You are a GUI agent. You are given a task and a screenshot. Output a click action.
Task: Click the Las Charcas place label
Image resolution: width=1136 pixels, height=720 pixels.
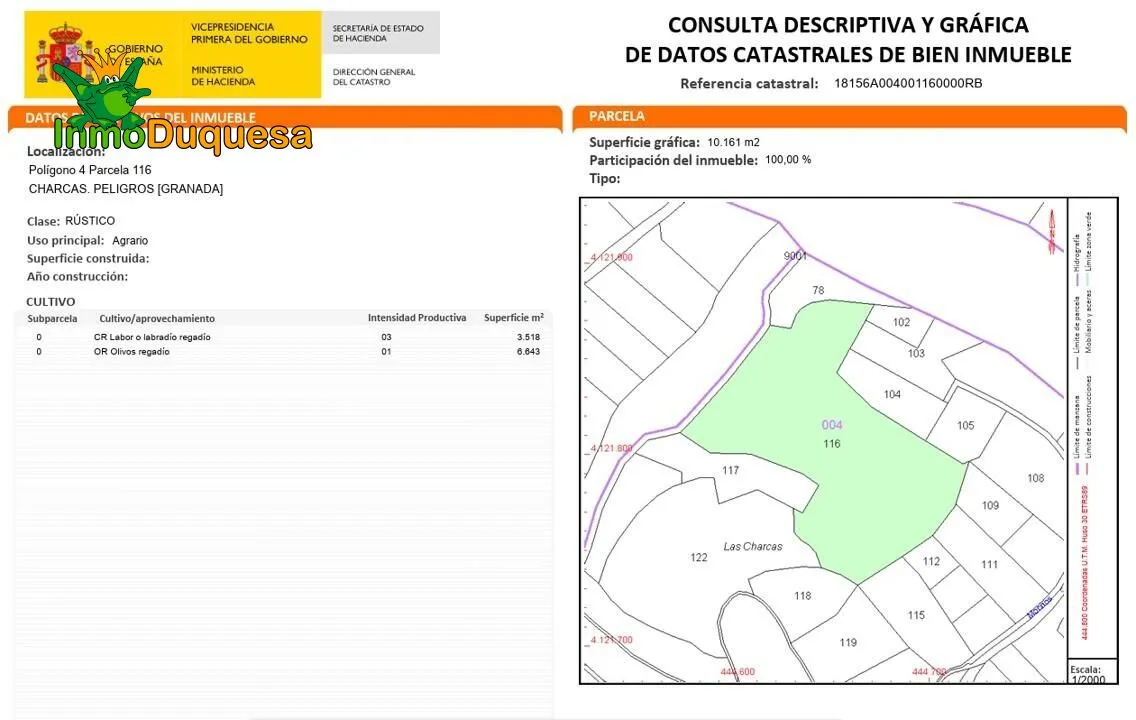pyautogui.click(x=752, y=546)
